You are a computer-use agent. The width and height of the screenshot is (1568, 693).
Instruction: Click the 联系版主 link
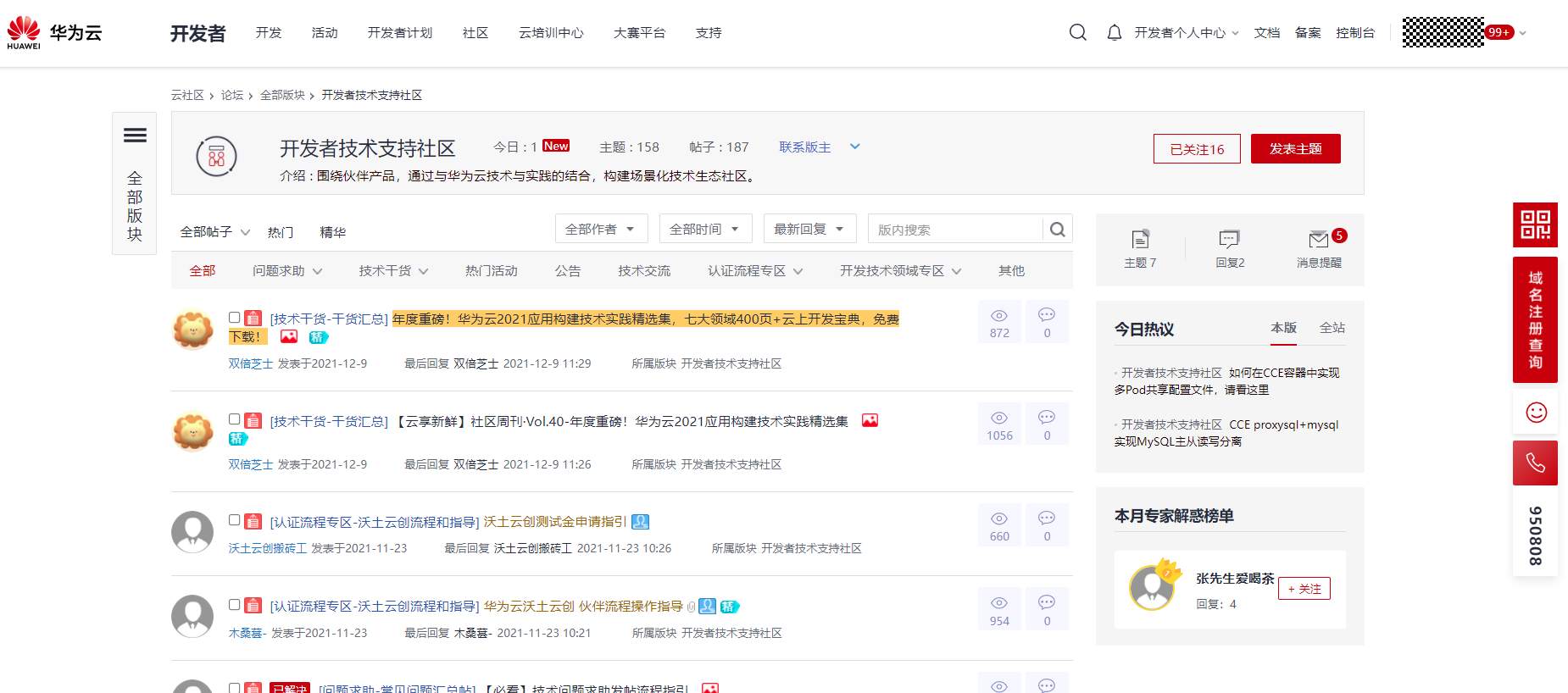coord(805,147)
